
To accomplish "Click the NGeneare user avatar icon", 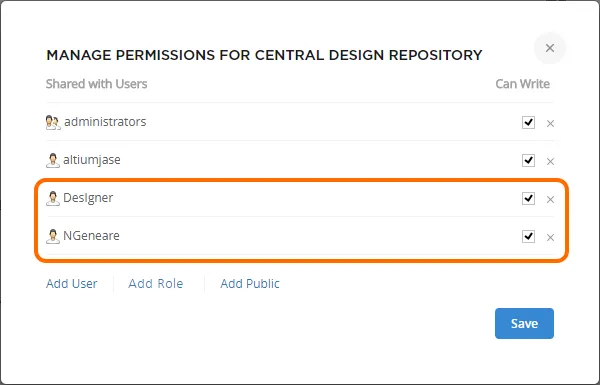I will (53, 236).
